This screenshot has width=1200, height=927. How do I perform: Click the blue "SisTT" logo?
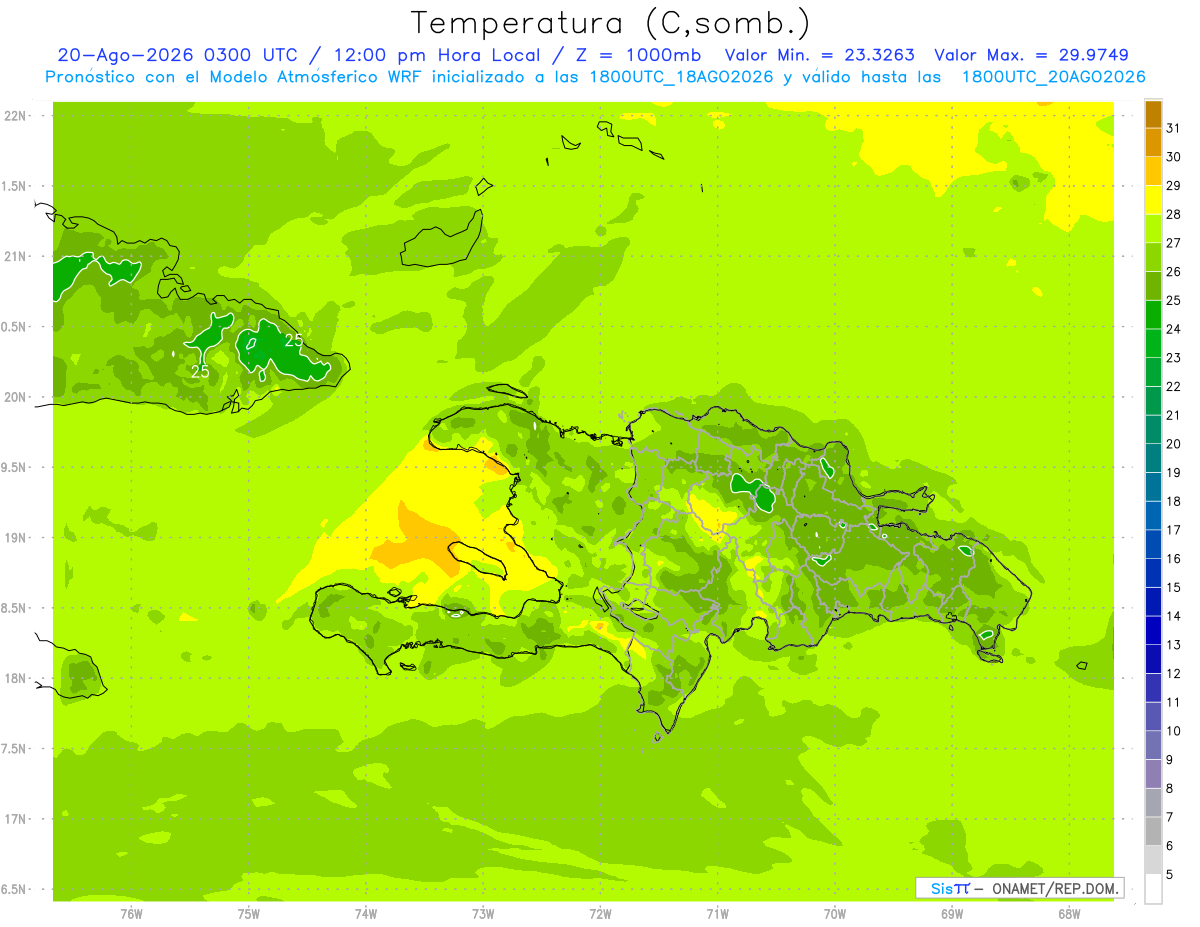click(950, 888)
